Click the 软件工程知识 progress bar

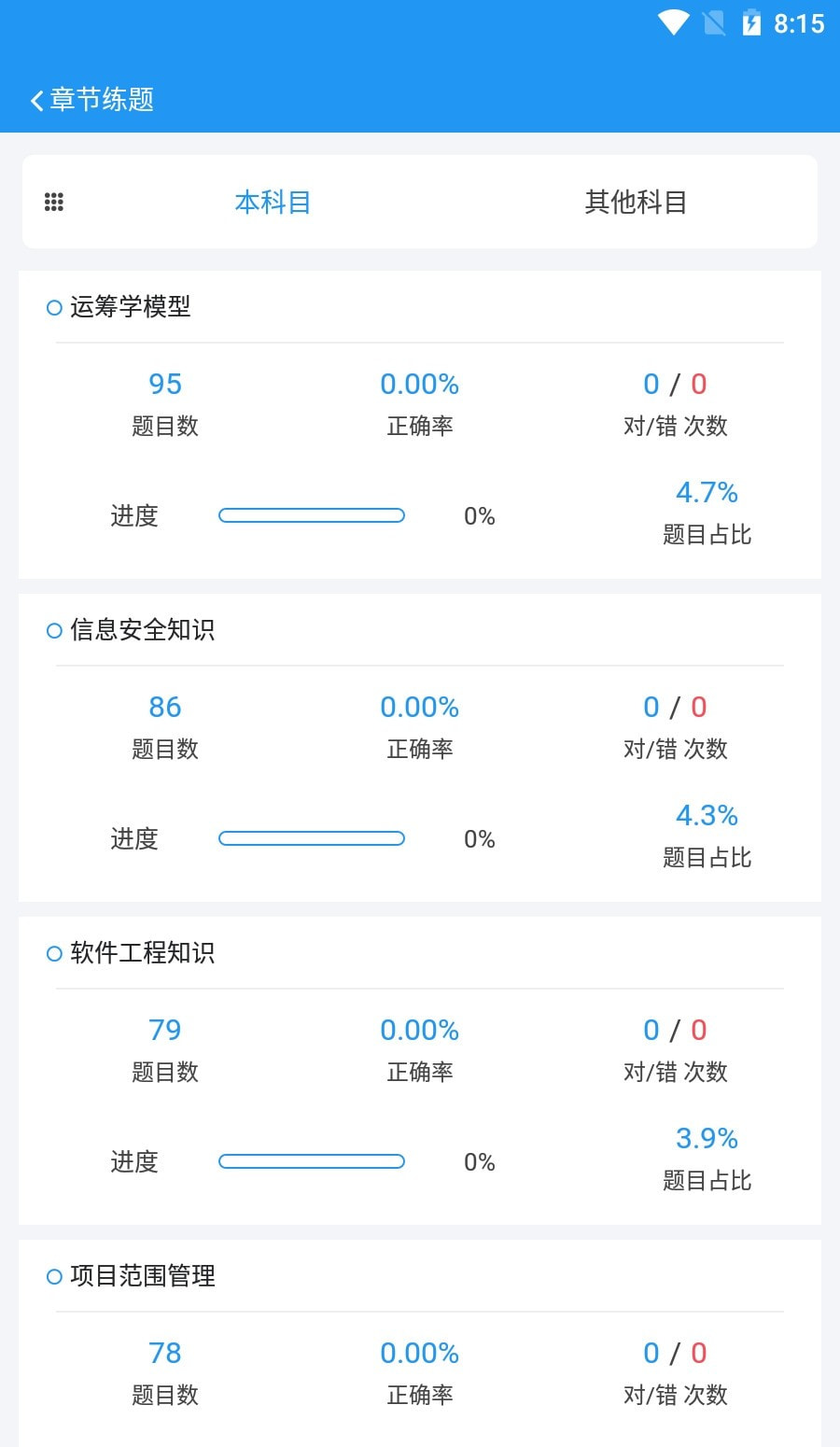[312, 1161]
